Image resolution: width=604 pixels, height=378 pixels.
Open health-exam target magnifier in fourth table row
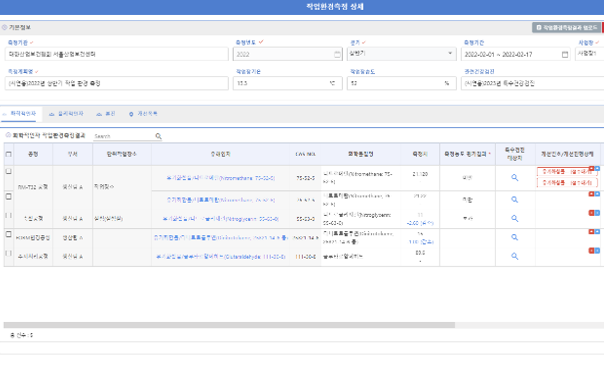[x=514, y=237]
